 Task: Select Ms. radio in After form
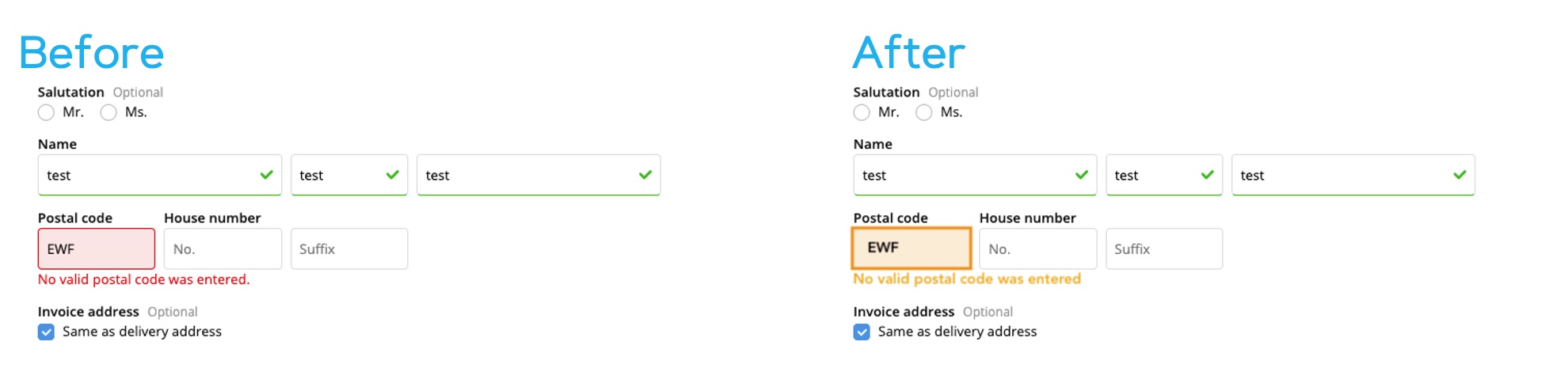[x=923, y=112]
